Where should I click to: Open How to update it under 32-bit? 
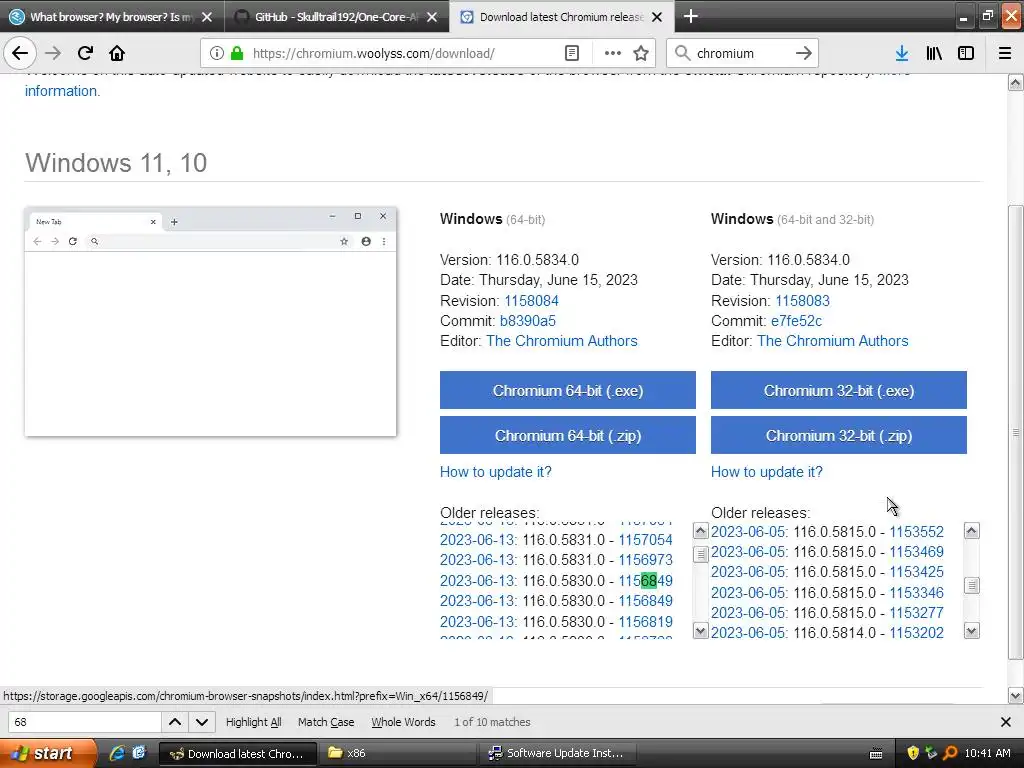coord(767,472)
